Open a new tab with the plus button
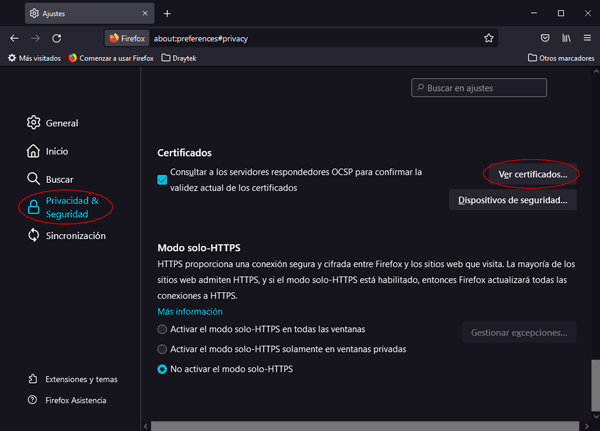The image size is (600, 431). 167,14
